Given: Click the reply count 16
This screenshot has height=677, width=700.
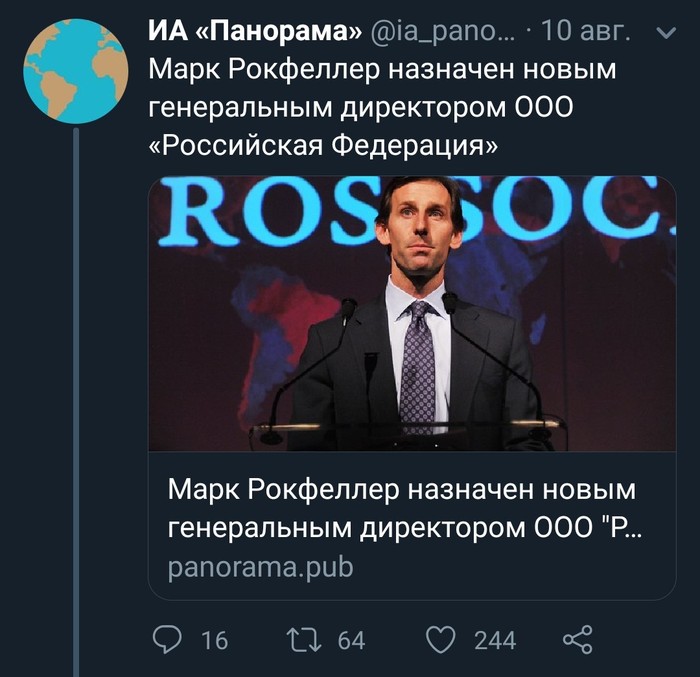Looking at the screenshot, I should tap(215, 640).
